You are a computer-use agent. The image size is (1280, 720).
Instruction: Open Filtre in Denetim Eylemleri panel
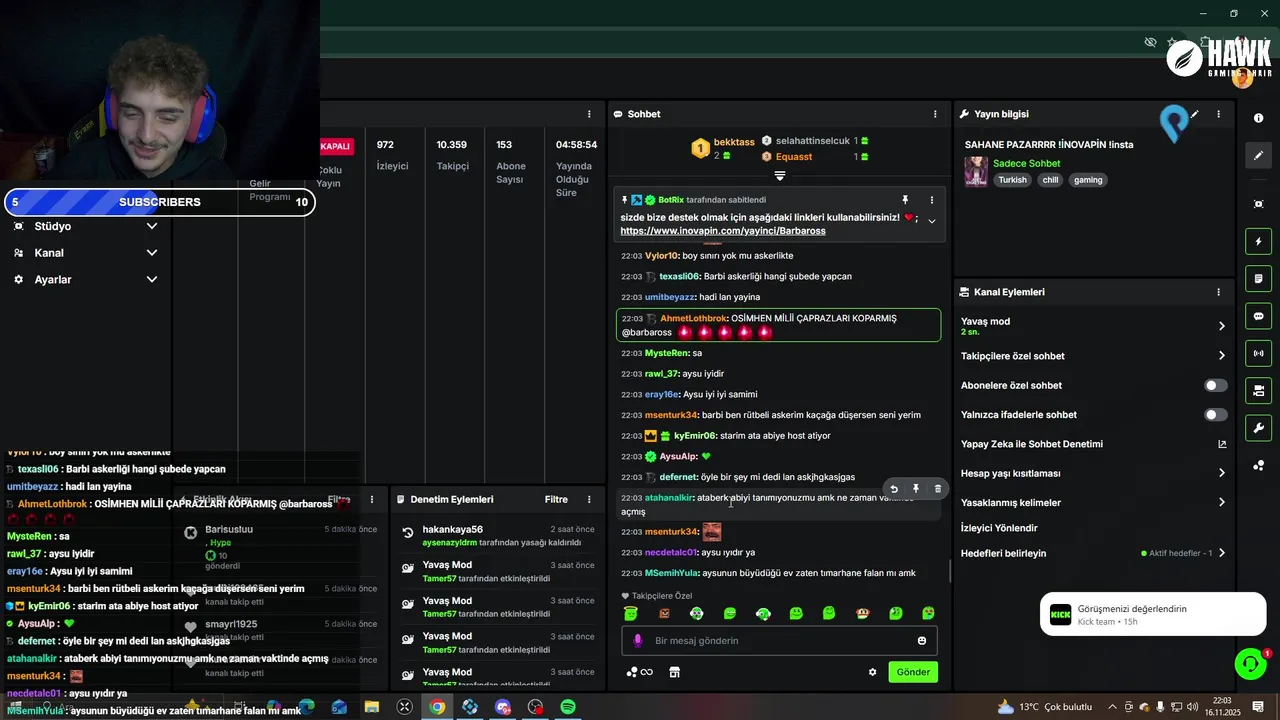tap(556, 499)
